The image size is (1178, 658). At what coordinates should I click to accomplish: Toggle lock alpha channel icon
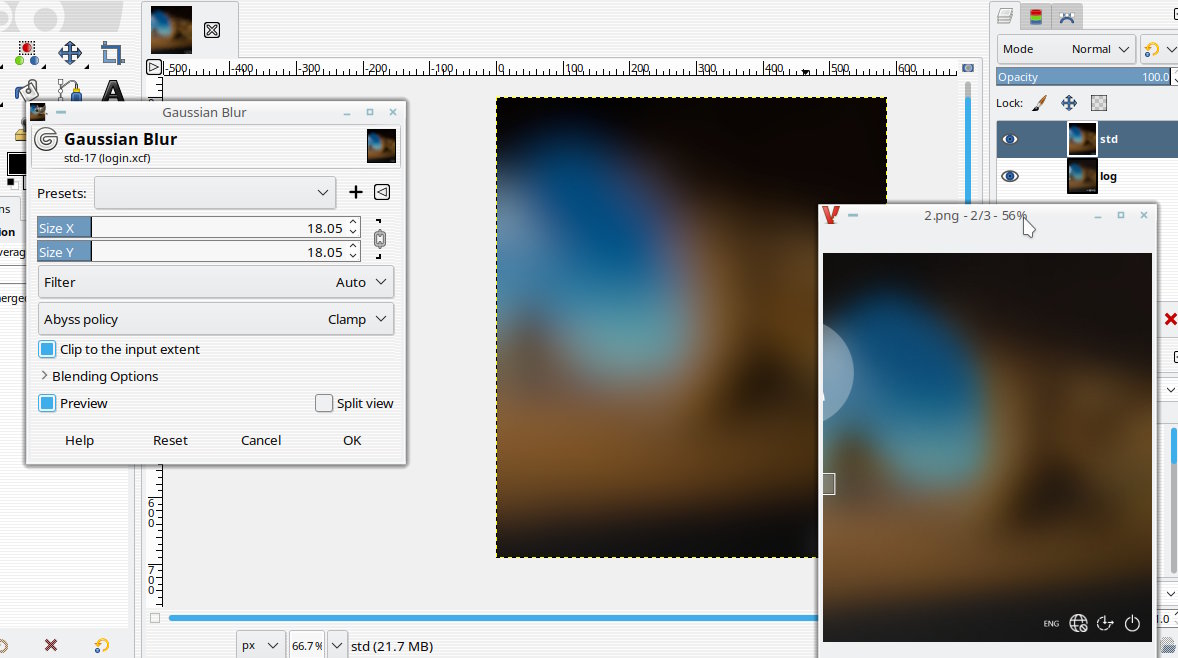point(1098,103)
